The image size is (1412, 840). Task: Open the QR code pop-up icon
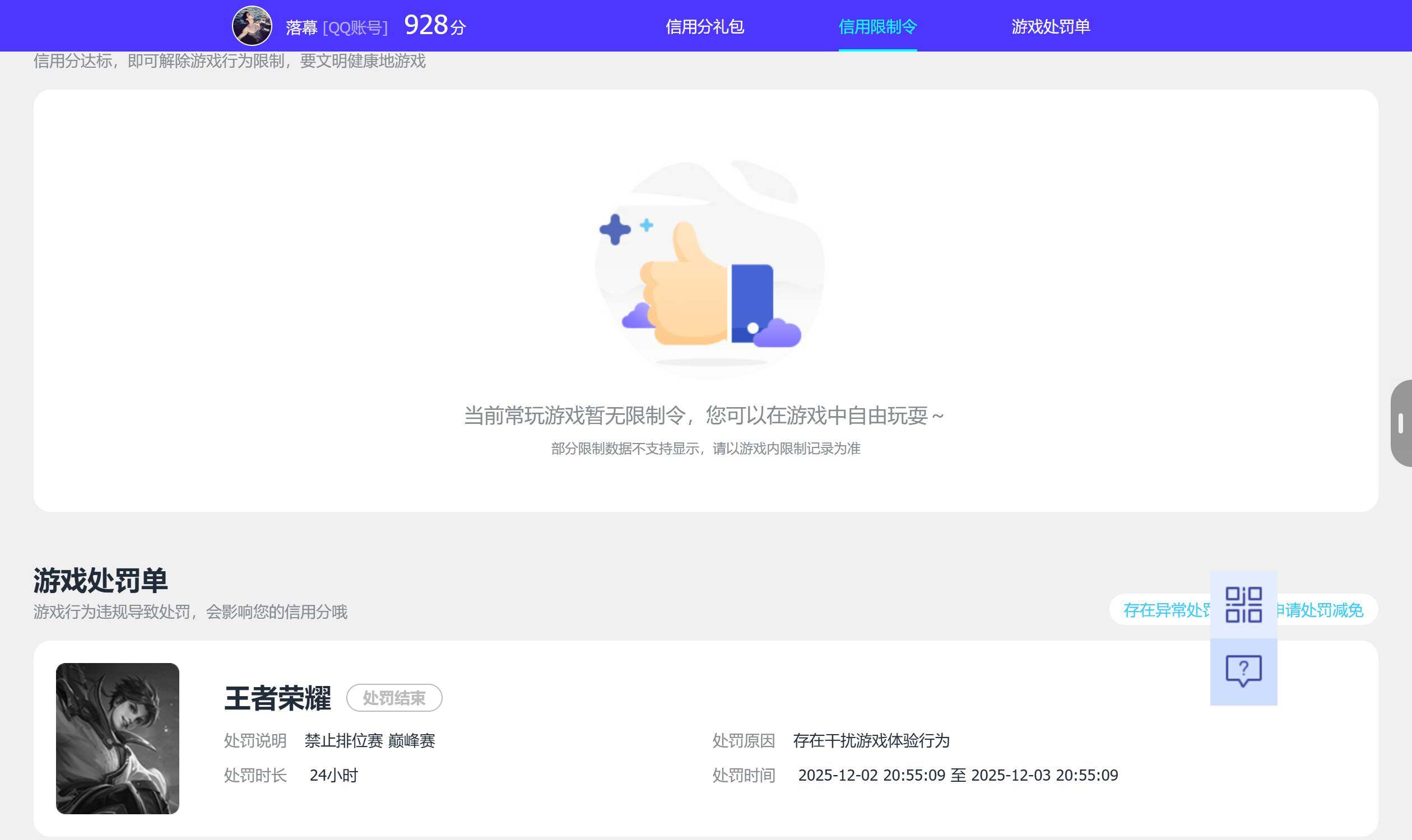(x=1243, y=605)
